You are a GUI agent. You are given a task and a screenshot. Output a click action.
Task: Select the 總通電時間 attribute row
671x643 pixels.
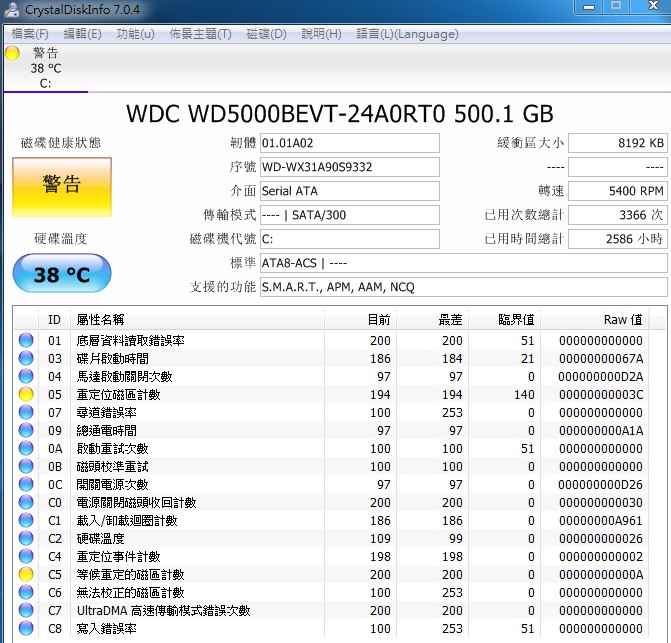pyautogui.click(x=332, y=430)
